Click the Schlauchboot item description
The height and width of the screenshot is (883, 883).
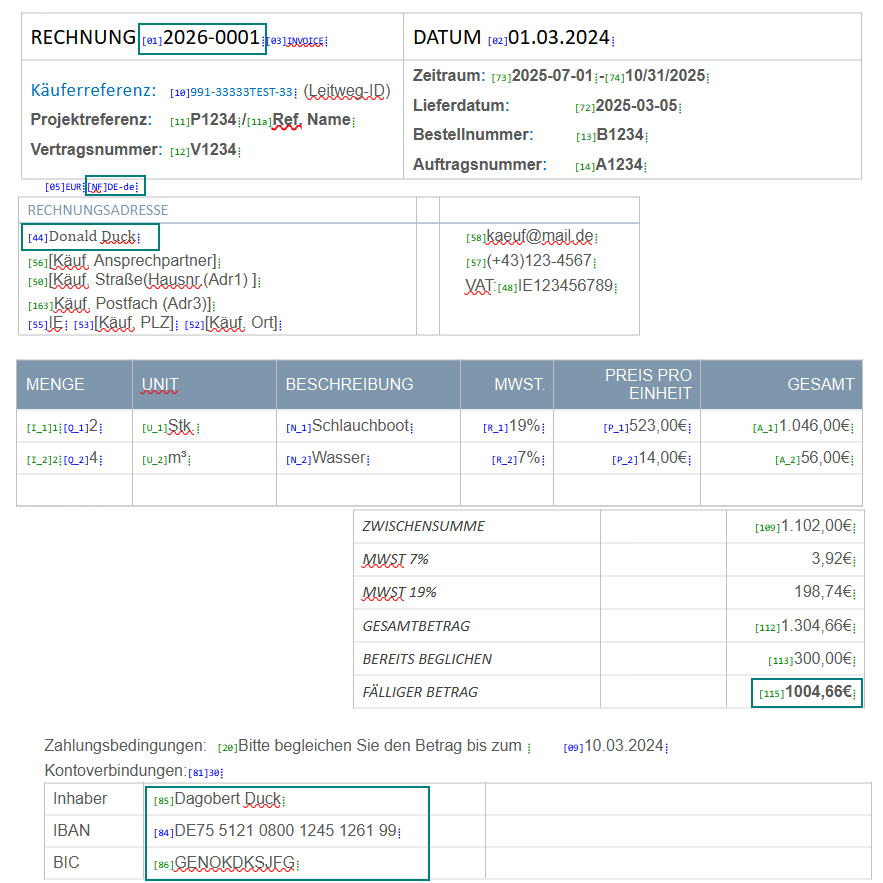[360, 426]
